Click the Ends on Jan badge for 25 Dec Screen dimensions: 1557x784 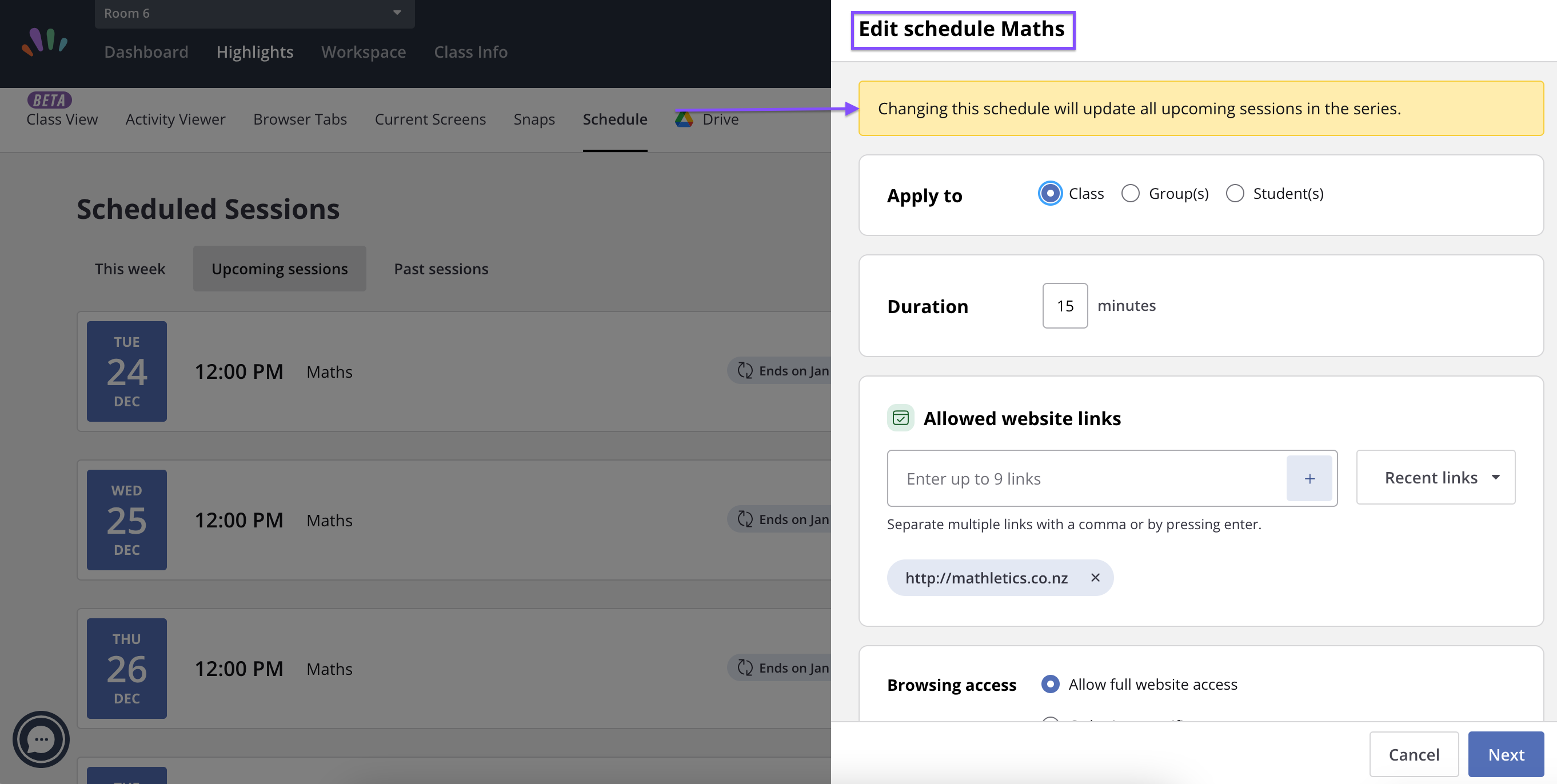coord(780,519)
